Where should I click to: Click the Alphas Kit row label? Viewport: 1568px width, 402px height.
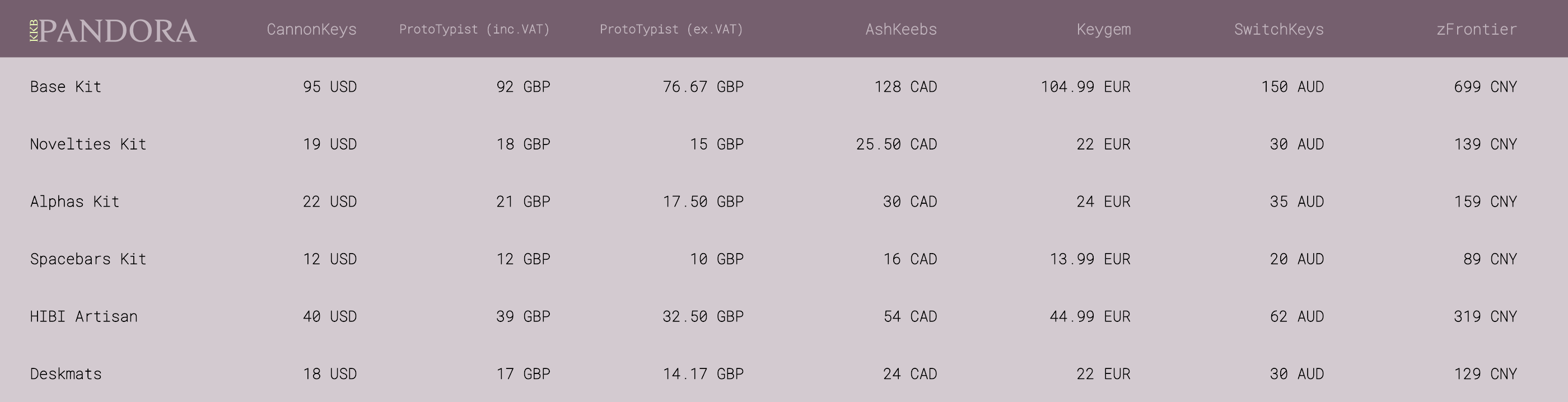pyautogui.click(x=75, y=202)
